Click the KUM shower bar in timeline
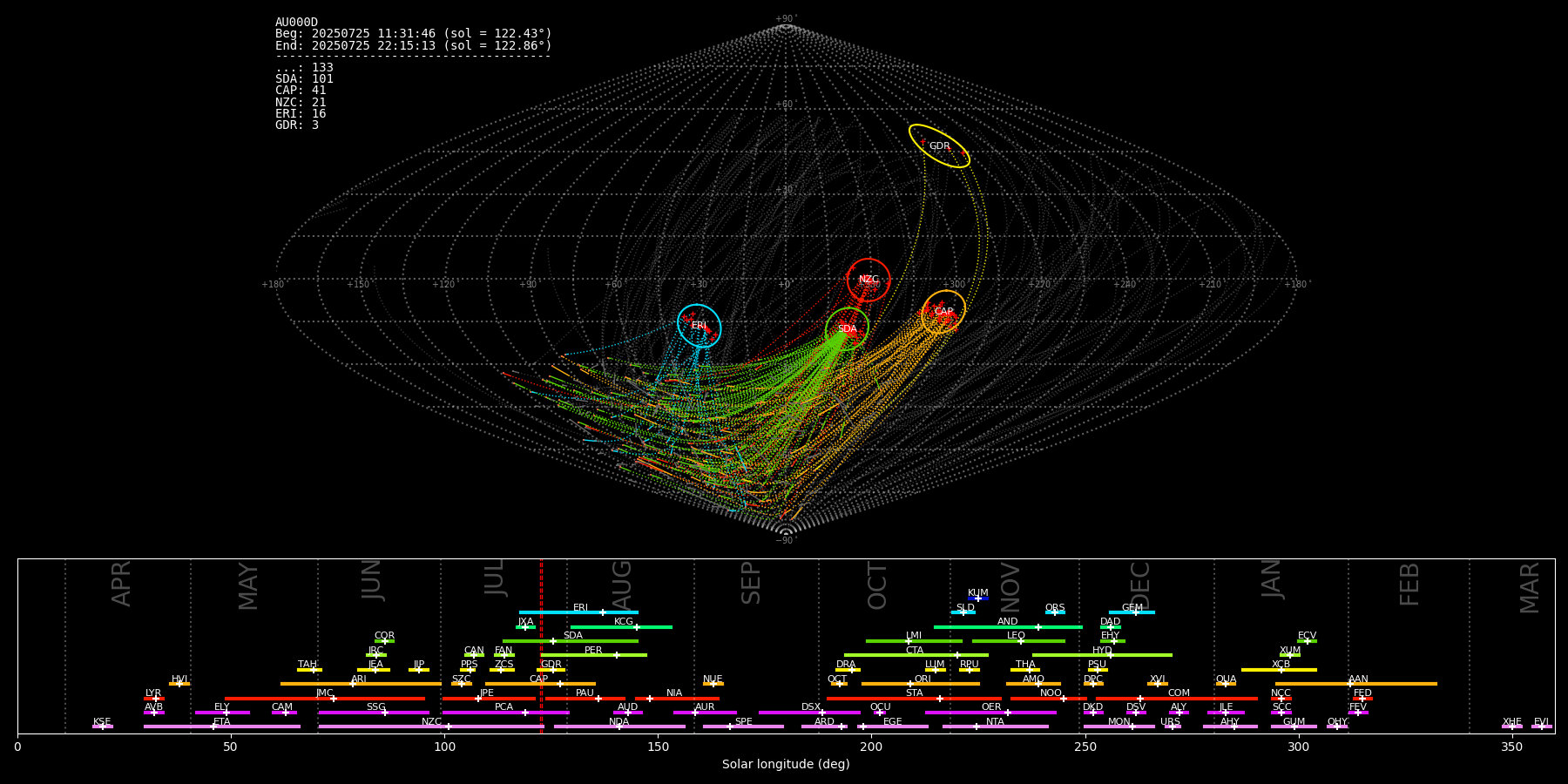The image size is (1568, 784). [x=978, y=598]
